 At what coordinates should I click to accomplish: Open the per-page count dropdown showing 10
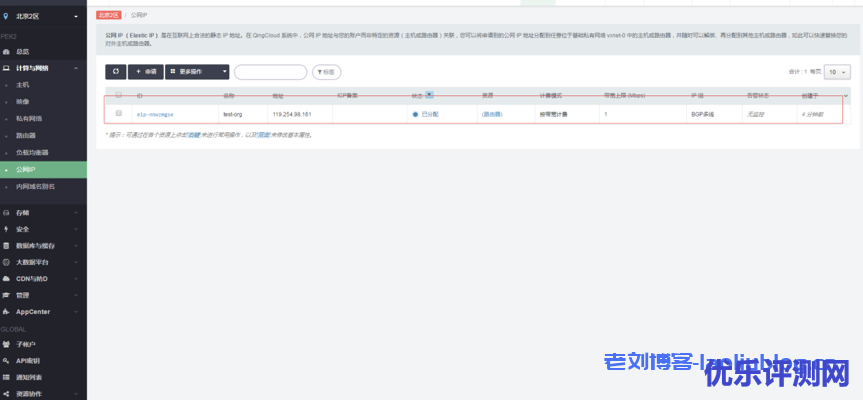837,72
